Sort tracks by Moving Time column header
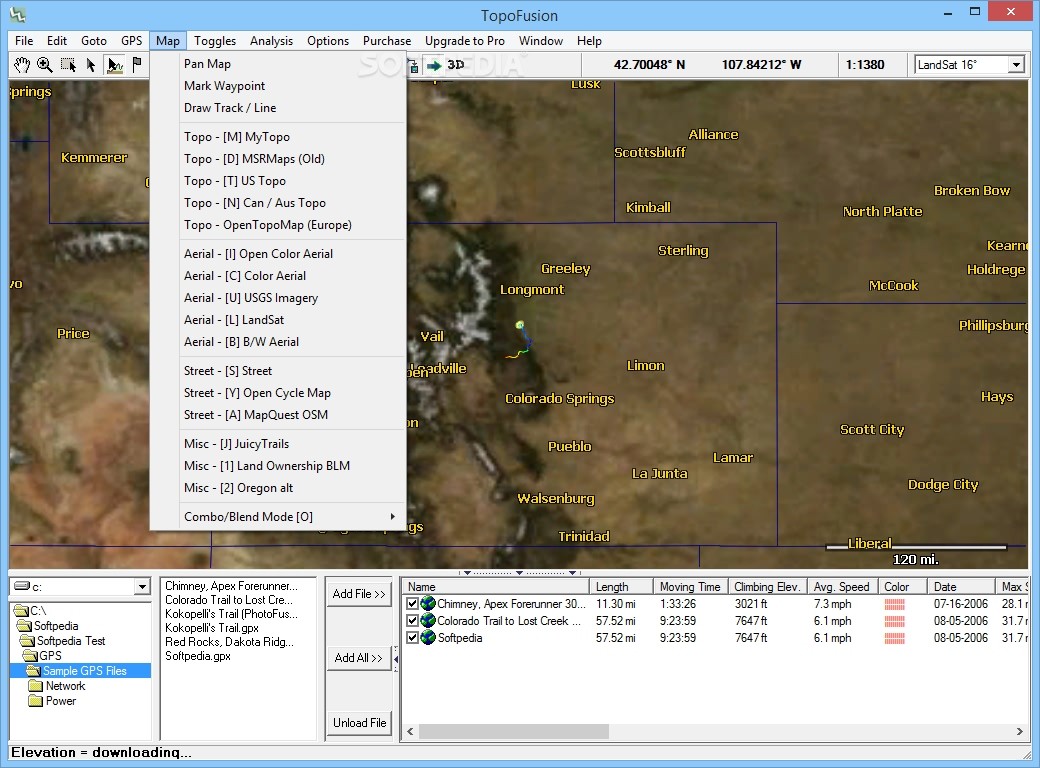This screenshot has width=1040, height=768. pyautogui.click(x=690, y=587)
